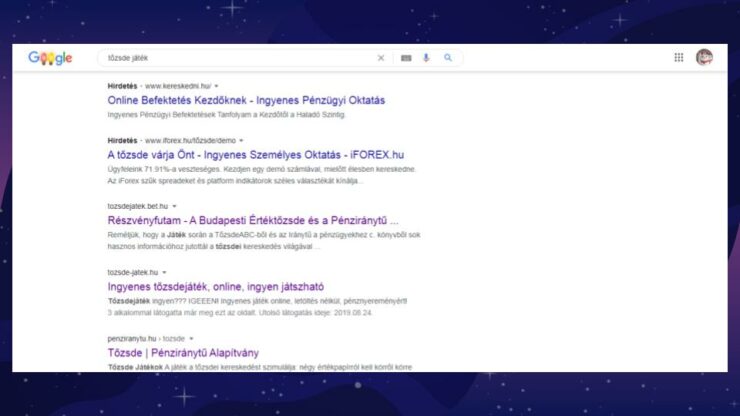Click the www.iforex.hu/tőzsde/demo URL text
Viewport: 740px width, 416px height.
[x=190, y=141]
